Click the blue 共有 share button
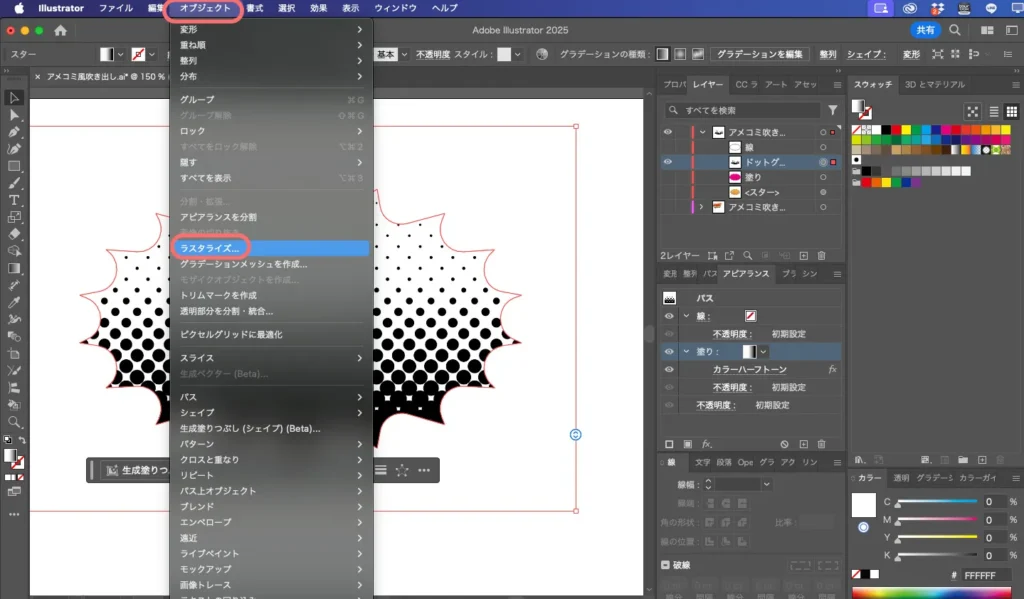The image size is (1024, 599). click(926, 31)
